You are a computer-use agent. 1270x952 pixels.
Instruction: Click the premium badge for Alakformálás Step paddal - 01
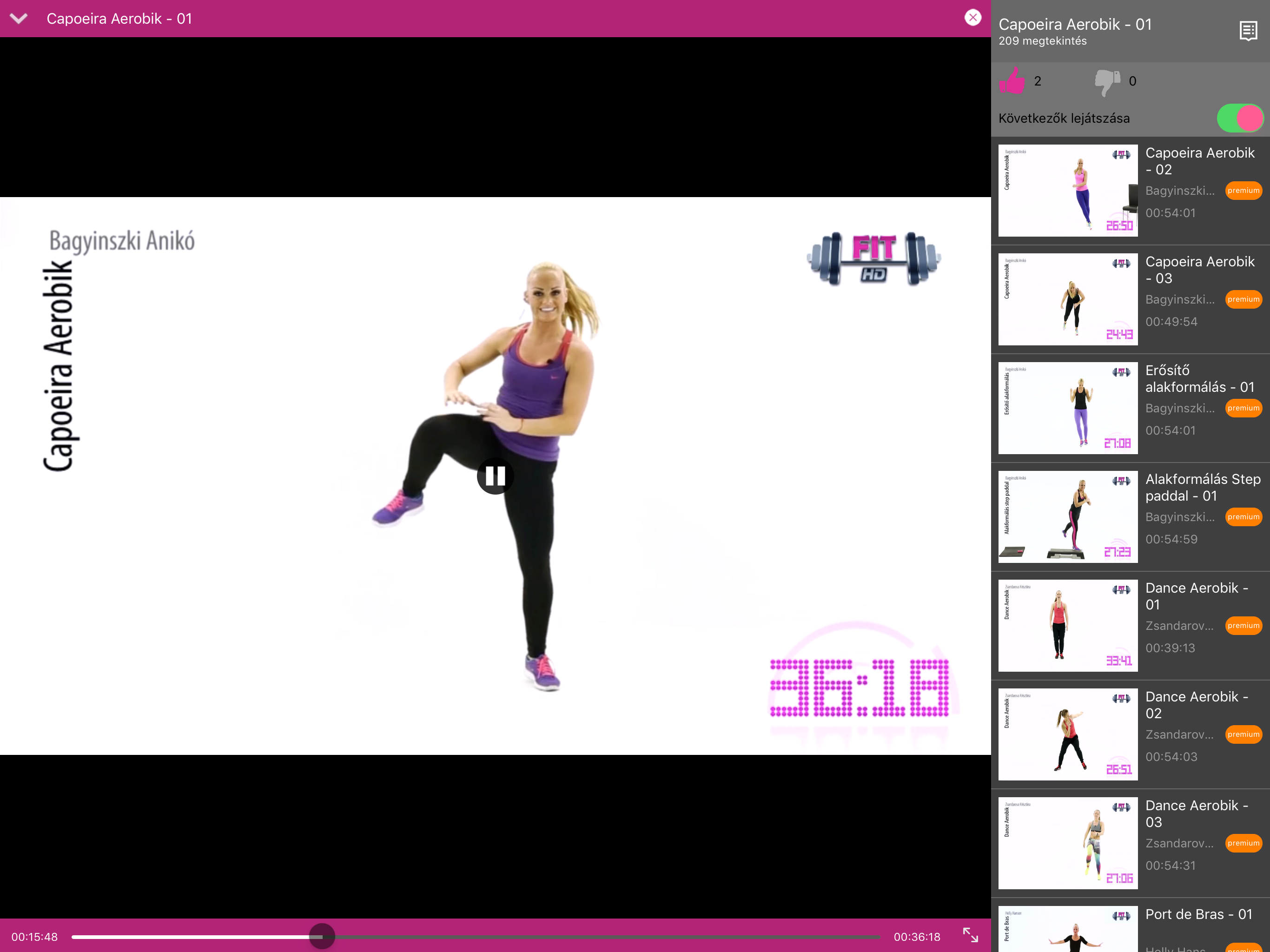[1244, 517]
